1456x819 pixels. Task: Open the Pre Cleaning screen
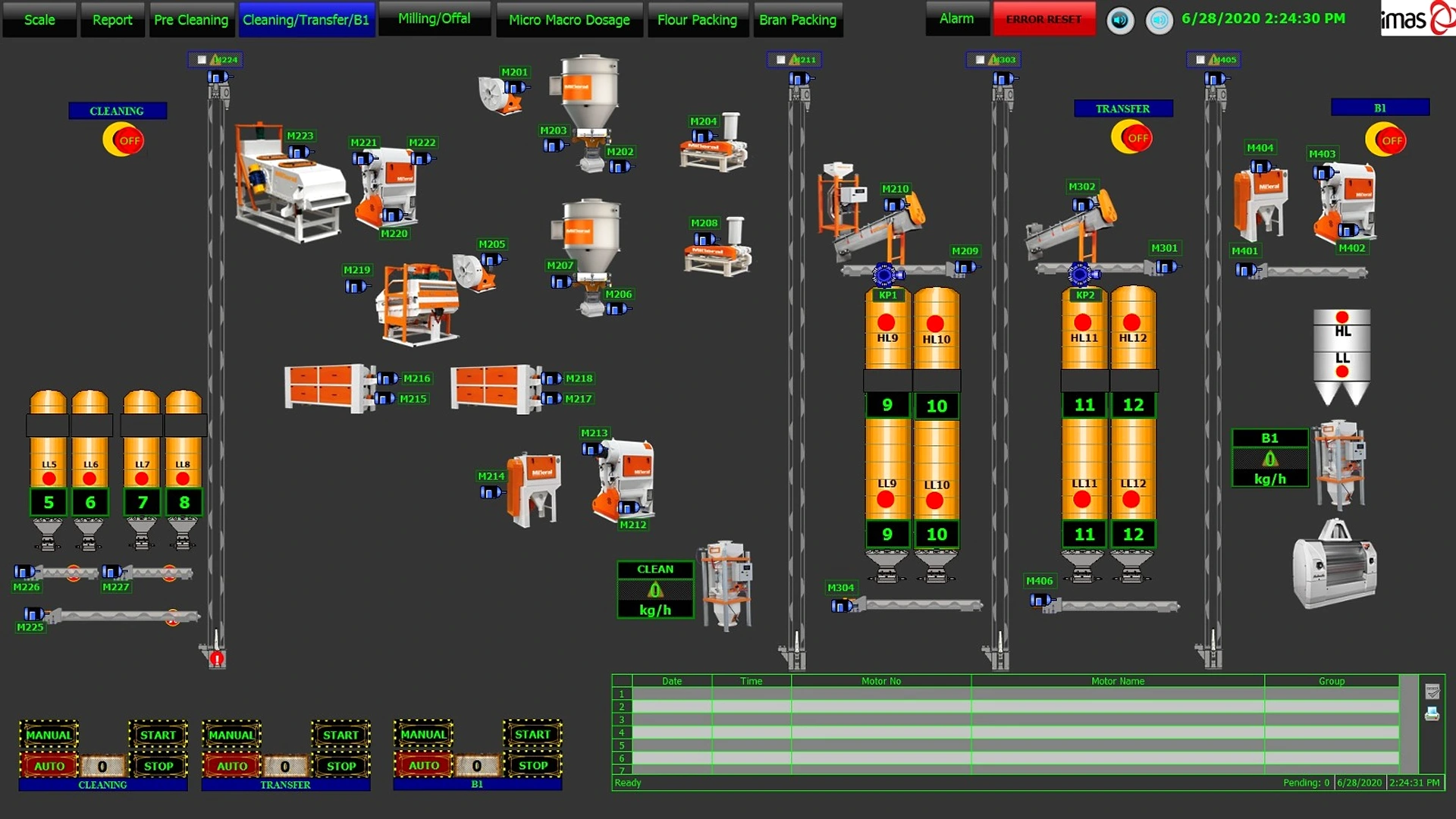pos(191,20)
